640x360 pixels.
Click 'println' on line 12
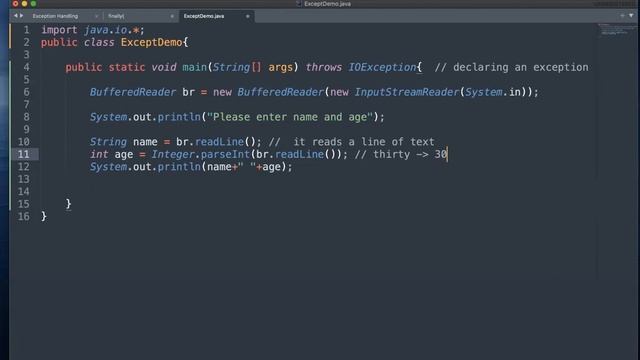pos(179,167)
